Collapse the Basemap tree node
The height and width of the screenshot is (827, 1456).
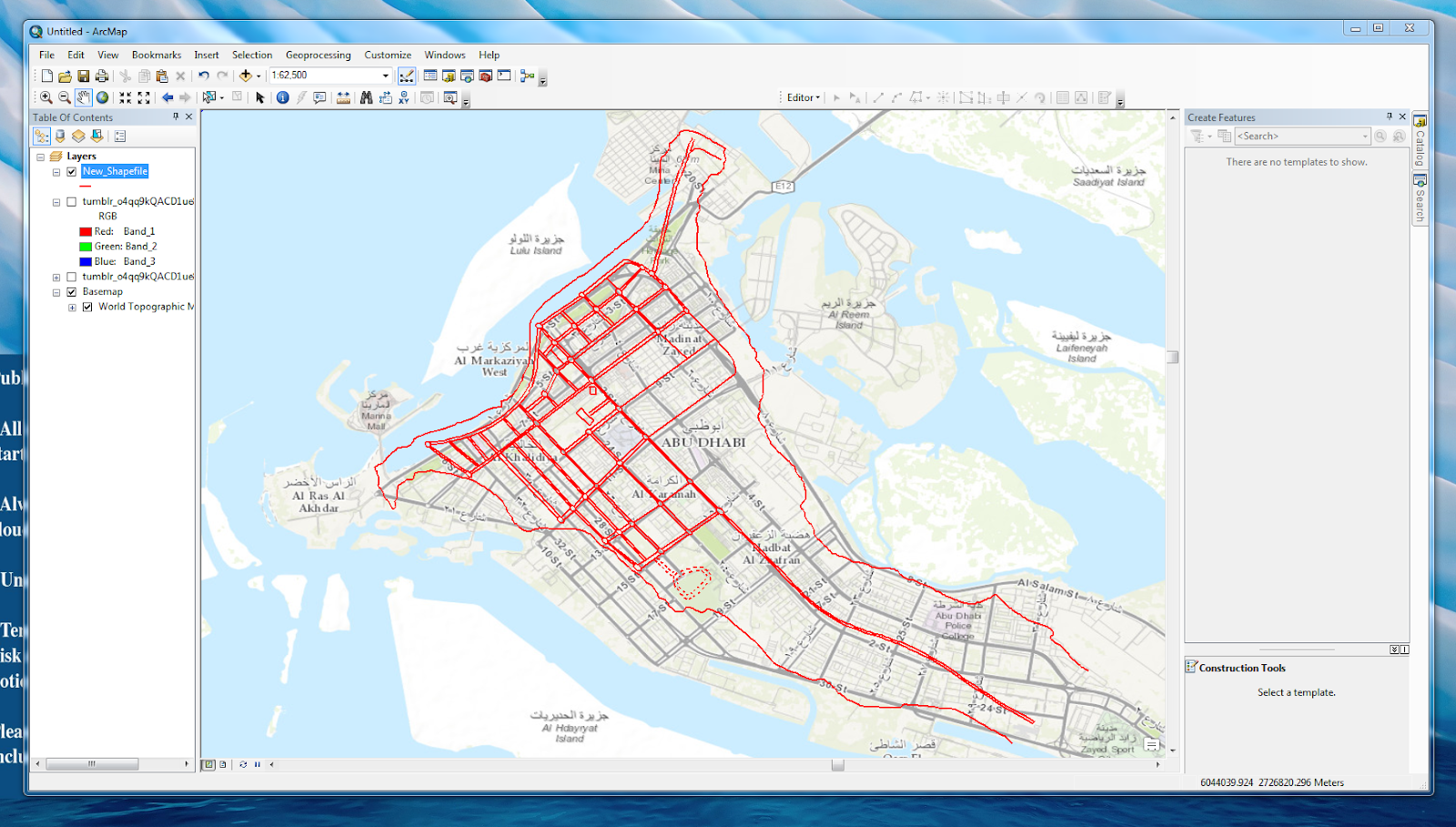[x=56, y=291]
